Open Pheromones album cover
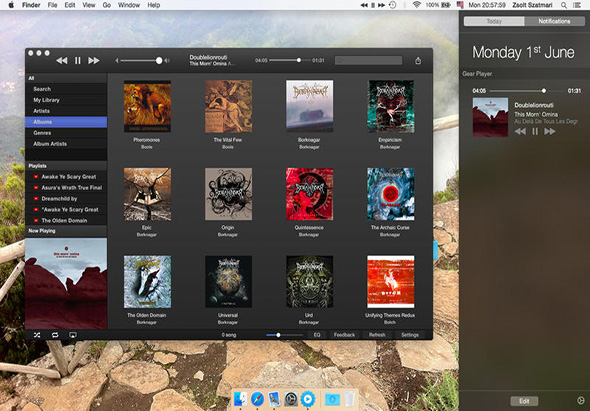The height and width of the screenshot is (411, 590). (147, 106)
